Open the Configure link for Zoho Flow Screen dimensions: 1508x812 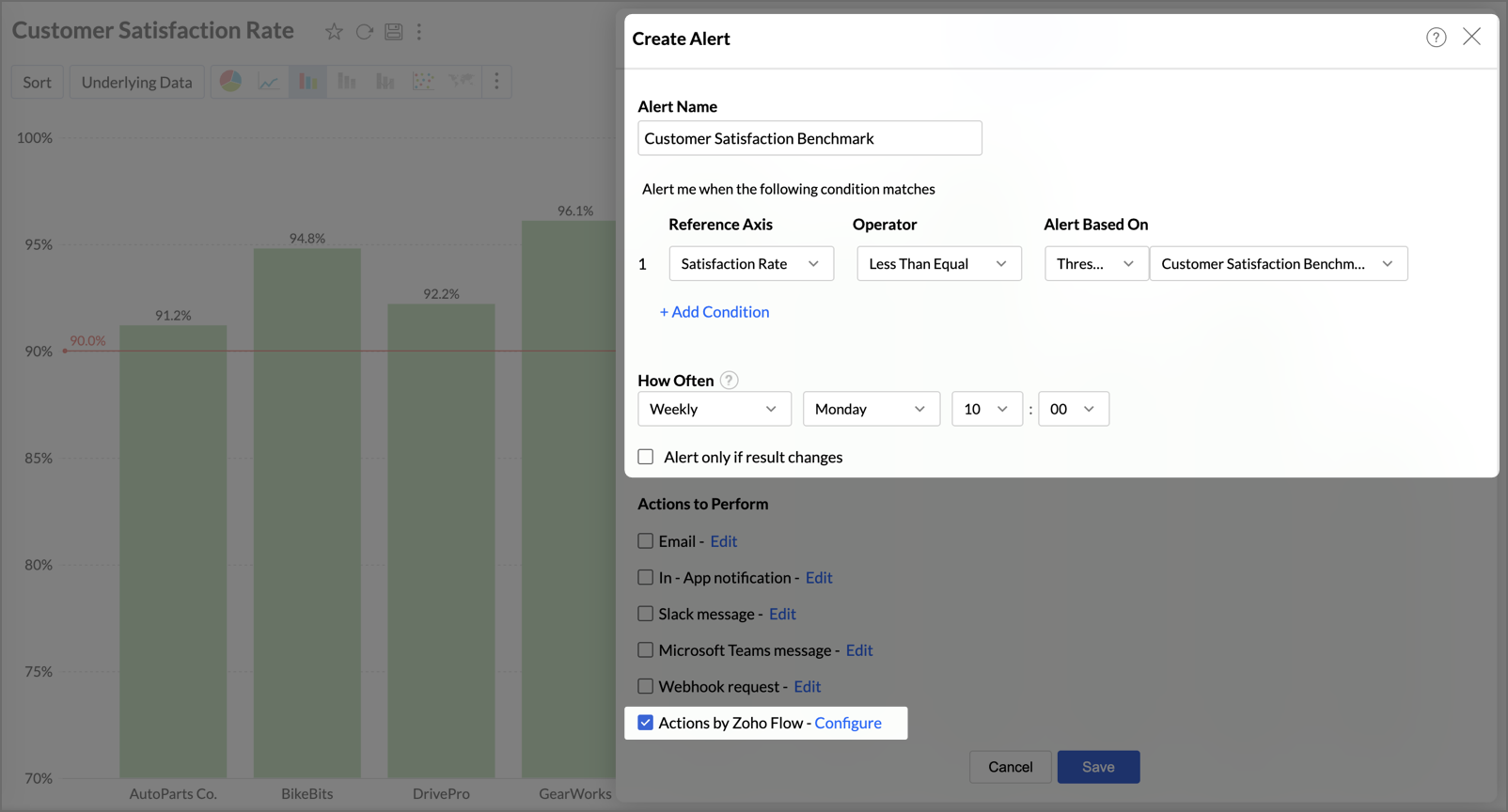848,723
